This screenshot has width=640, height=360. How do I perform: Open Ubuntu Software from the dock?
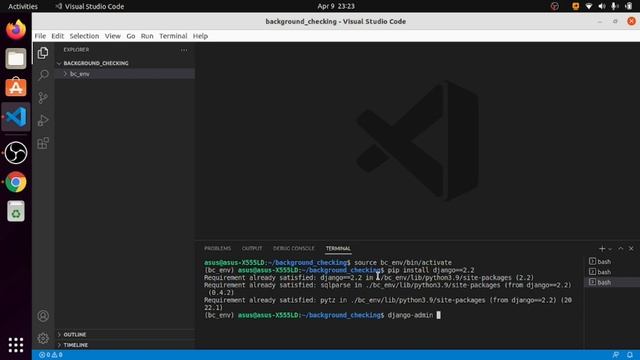[16, 87]
